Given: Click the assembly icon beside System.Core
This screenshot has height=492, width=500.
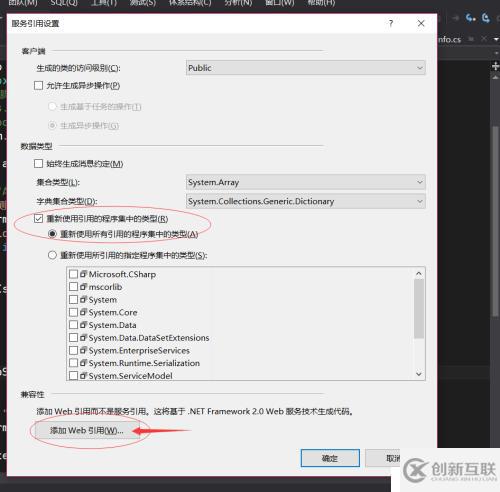Looking at the screenshot, I should coord(83,312).
